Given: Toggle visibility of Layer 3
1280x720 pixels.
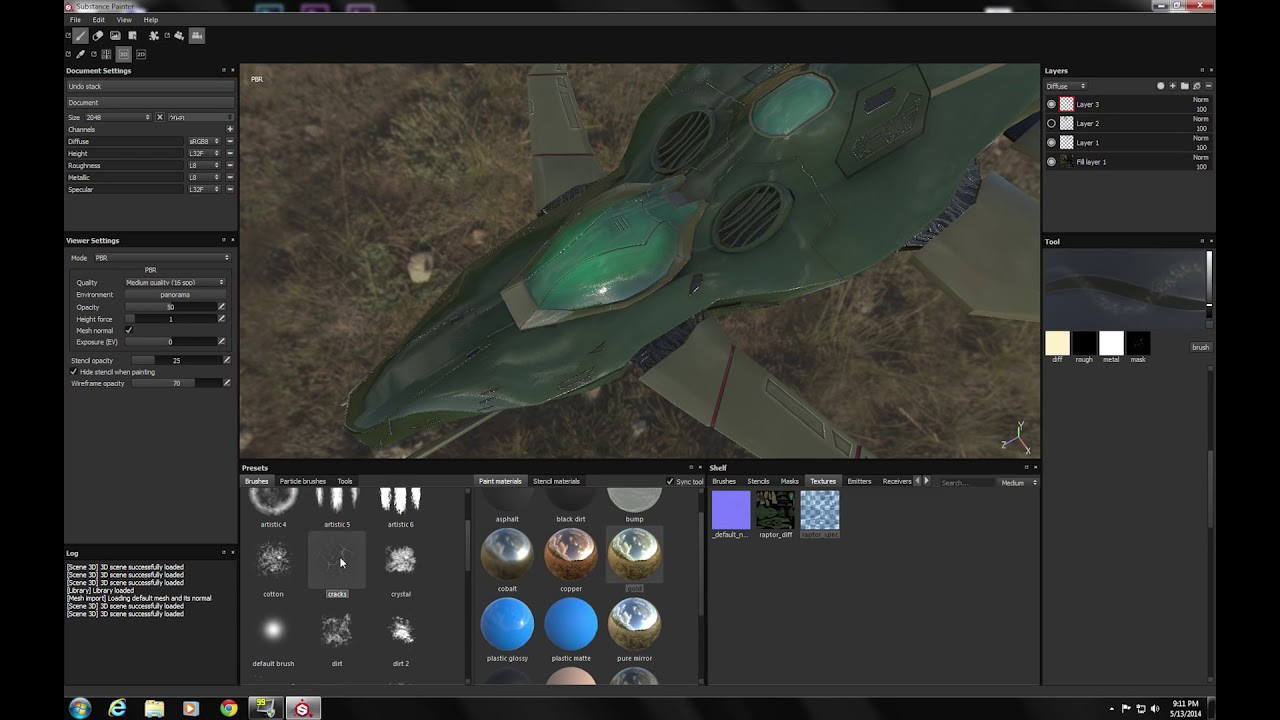Looking at the screenshot, I should coord(1051,104).
